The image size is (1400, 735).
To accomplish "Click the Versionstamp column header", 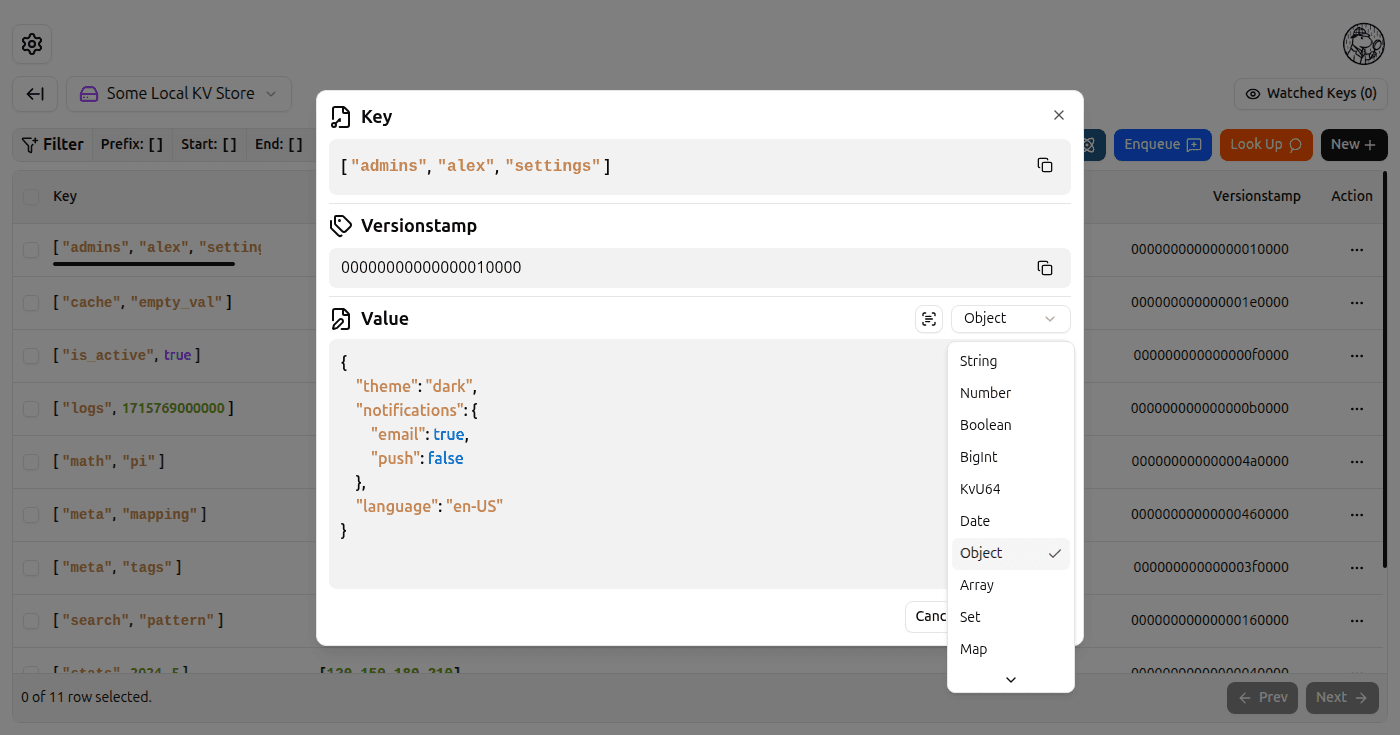I will tap(1257, 197).
